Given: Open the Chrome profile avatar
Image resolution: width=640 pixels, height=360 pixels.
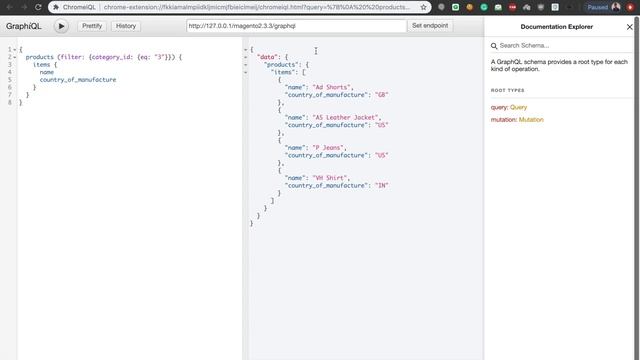Looking at the screenshot, I should pos(616,7).
